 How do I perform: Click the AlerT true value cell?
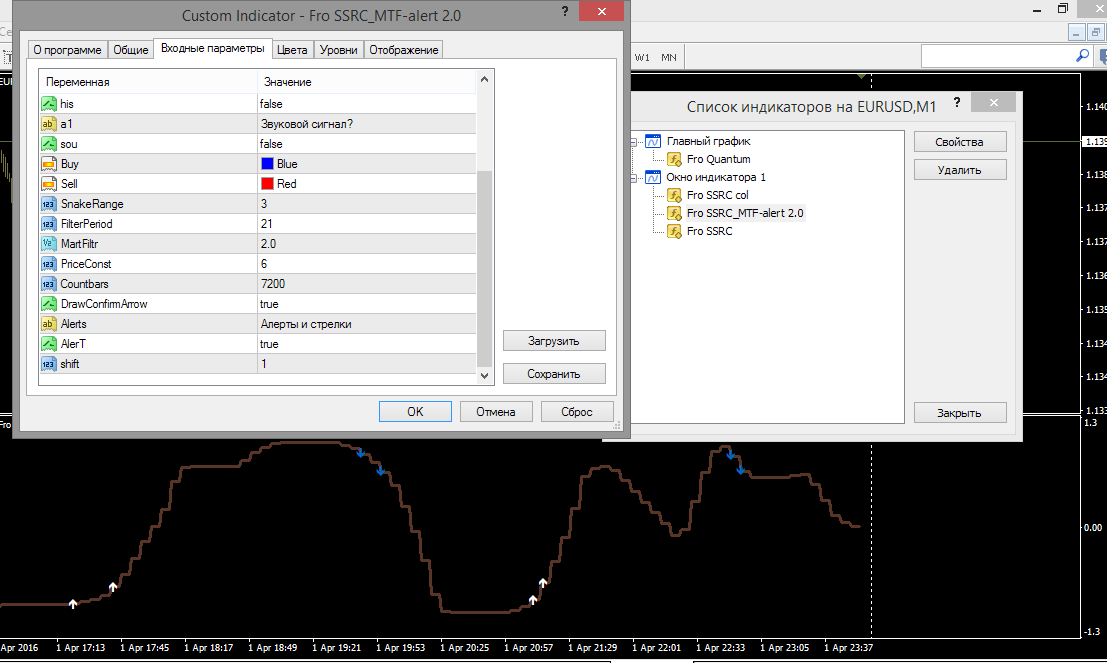[366, 344]
